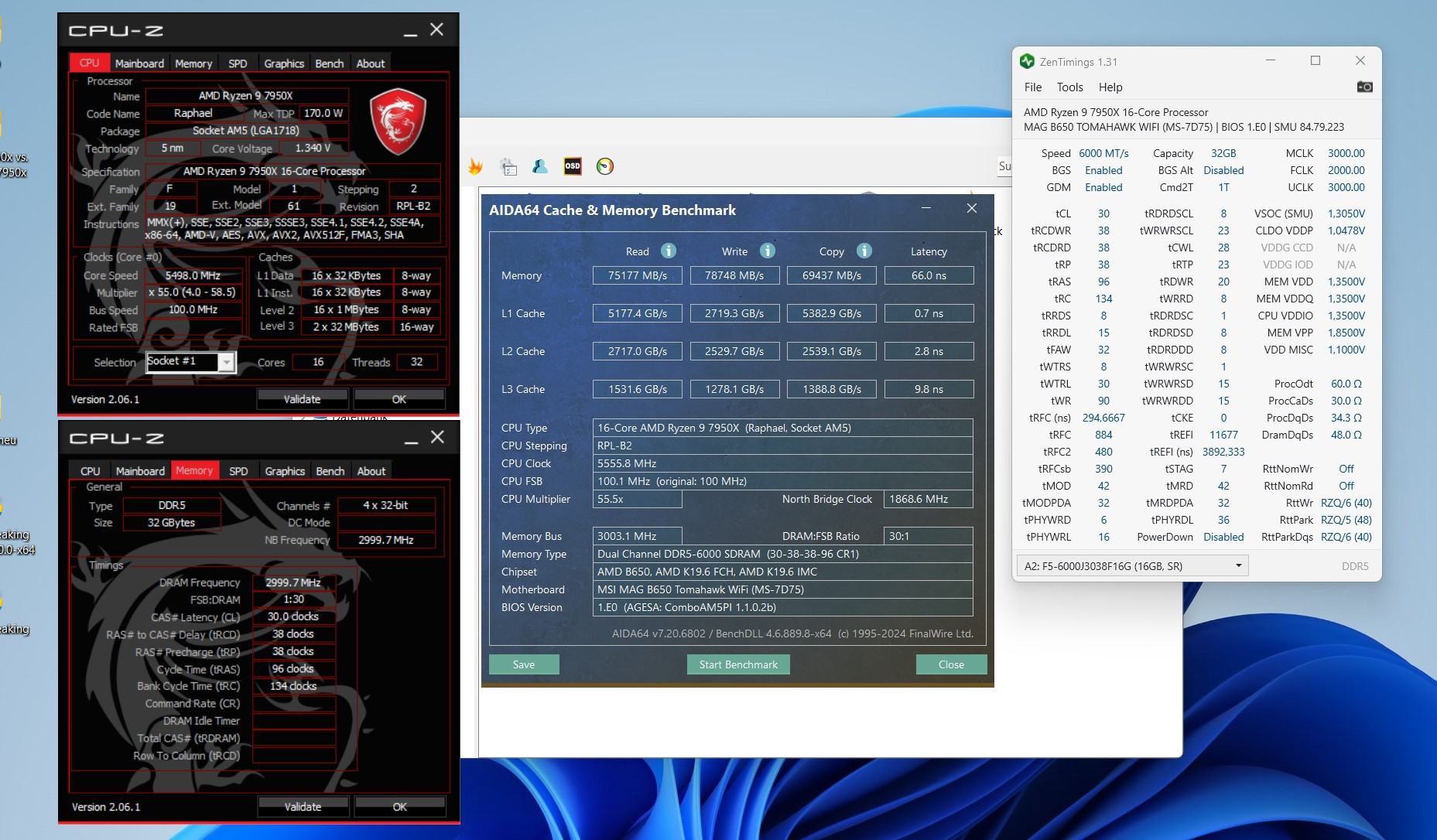The image size is (1437, 840).
Task: Click DRAM Frequency value 2999.7 MHz
Action: [293, 582]
